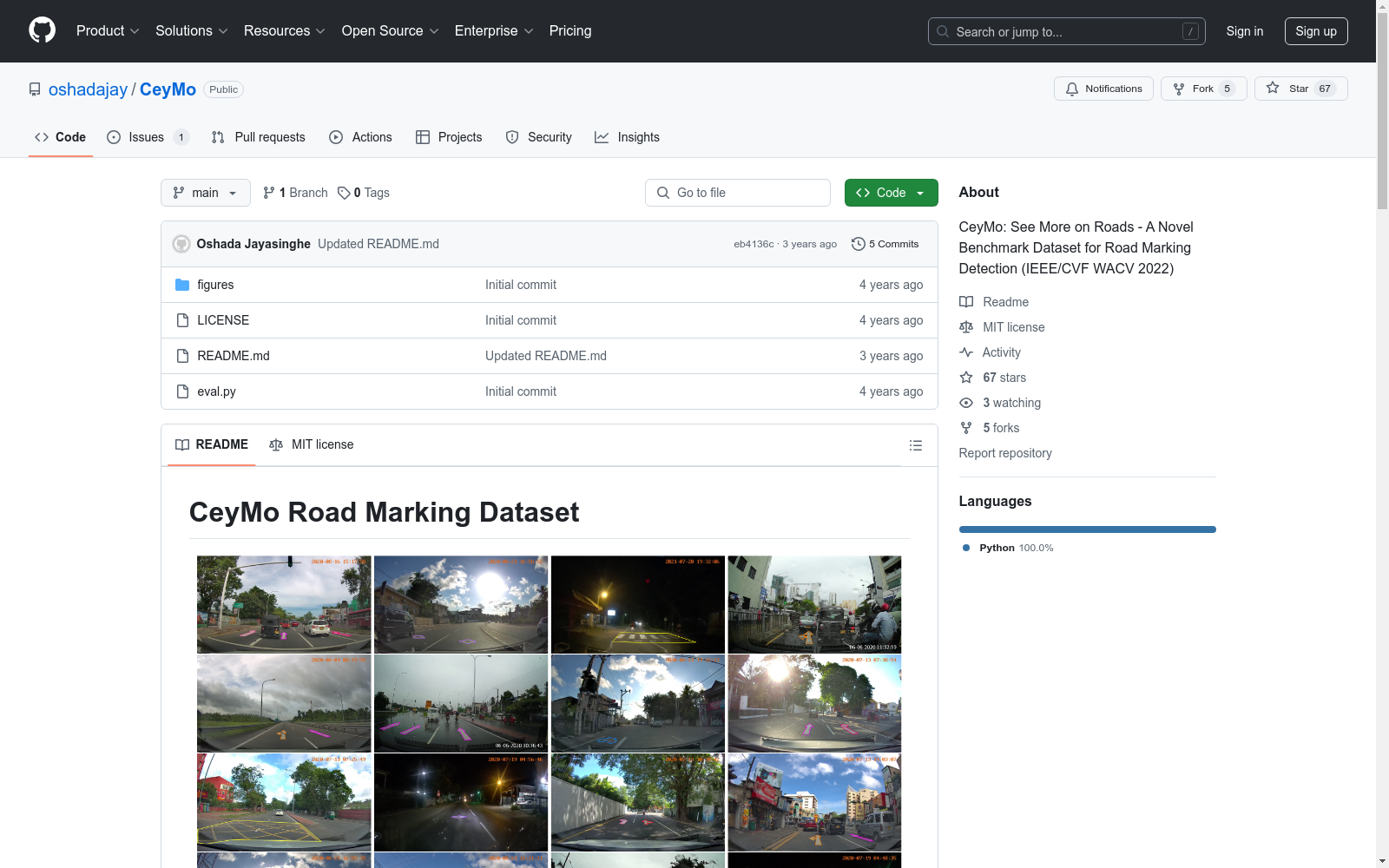This screenshot has width=1389, height=868.
Task: Open the oshadajay profile link
Action: click(88, 89)
